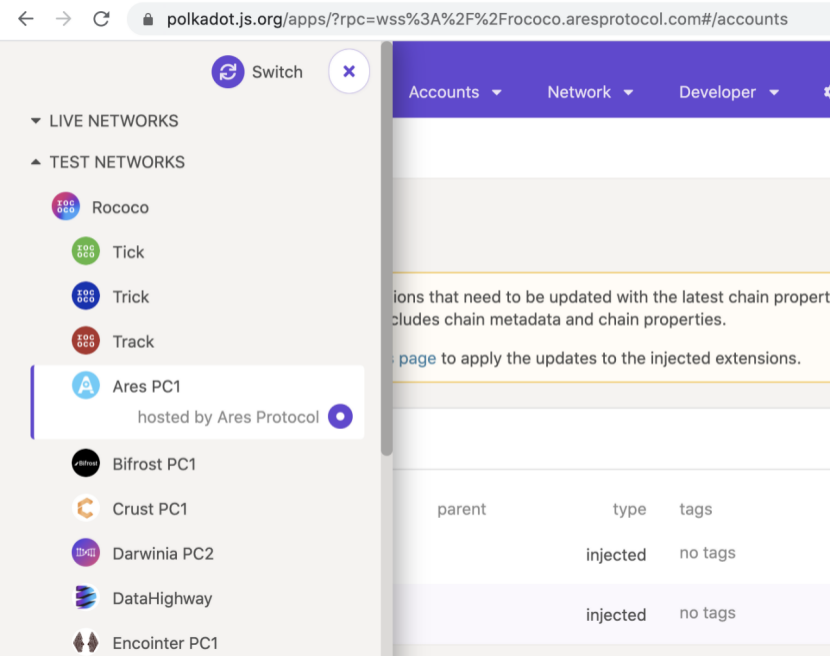Image resolution: width=832 pixels, height=656 pixels.
Task: Click the 'Switch' button label
Action: [x=277, y=72]
